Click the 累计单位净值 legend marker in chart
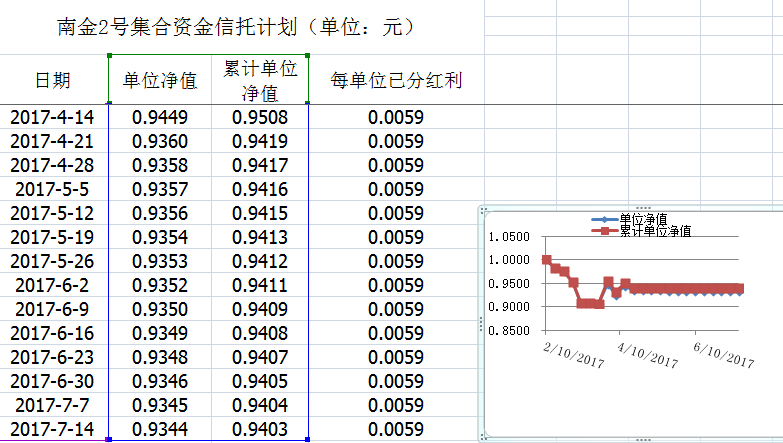 click(603, 231)
